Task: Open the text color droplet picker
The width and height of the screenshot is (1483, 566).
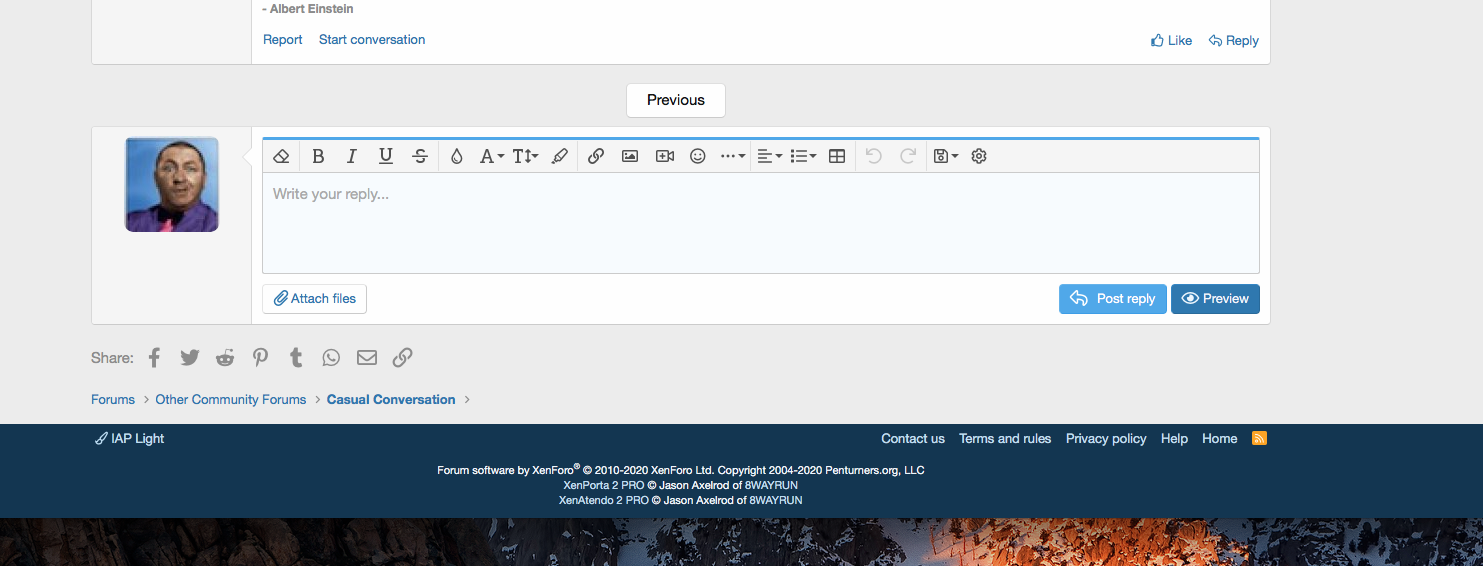Action: pos(456,156)
